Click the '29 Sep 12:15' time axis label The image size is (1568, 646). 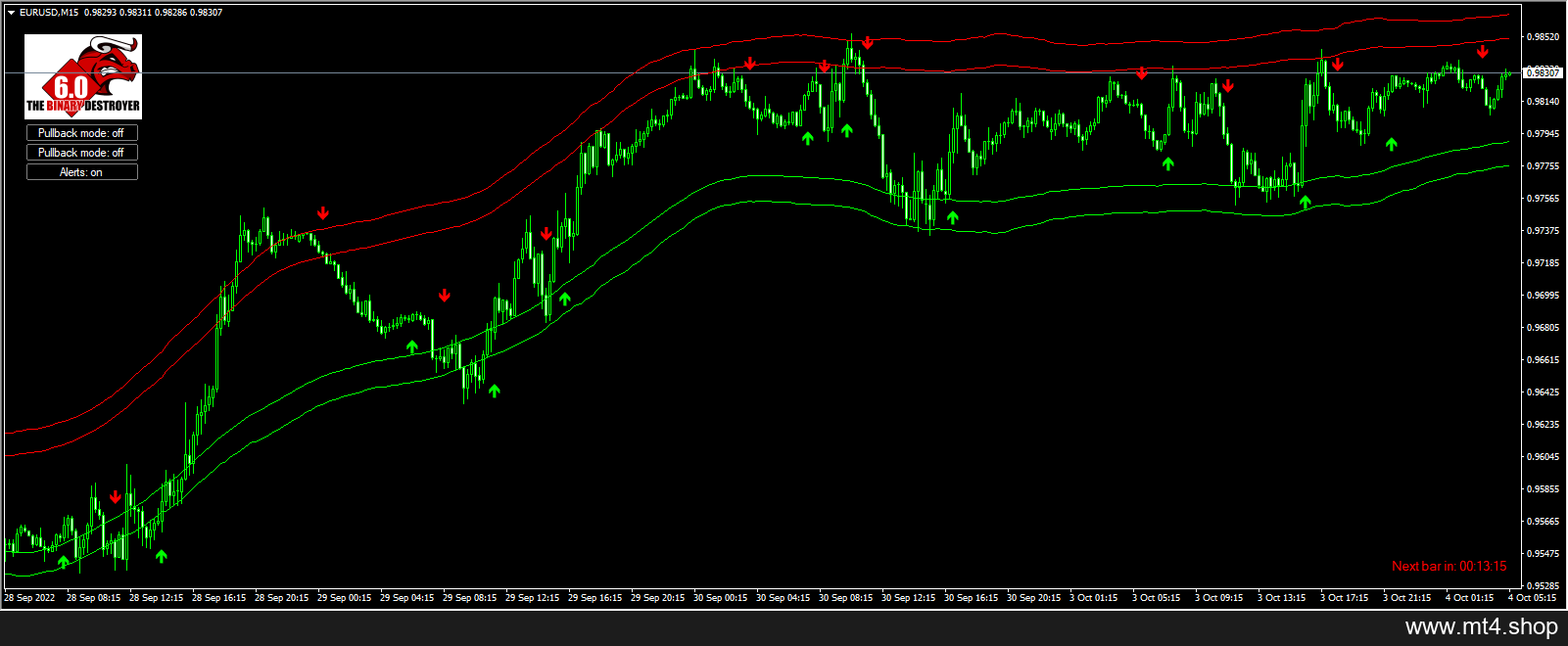[x=532, y=598]
